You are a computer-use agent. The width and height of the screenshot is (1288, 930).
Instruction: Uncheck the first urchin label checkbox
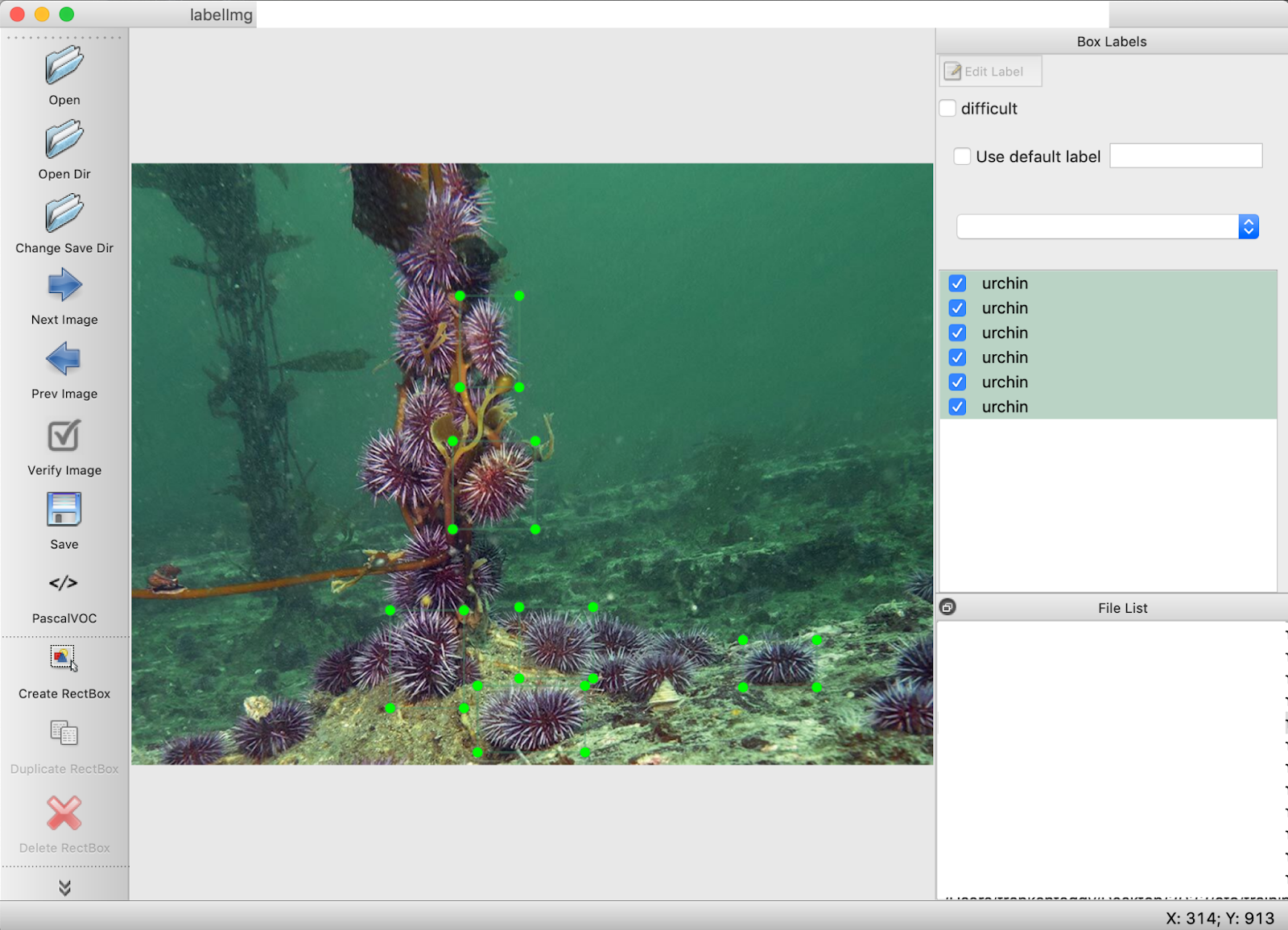pos(957,283)
